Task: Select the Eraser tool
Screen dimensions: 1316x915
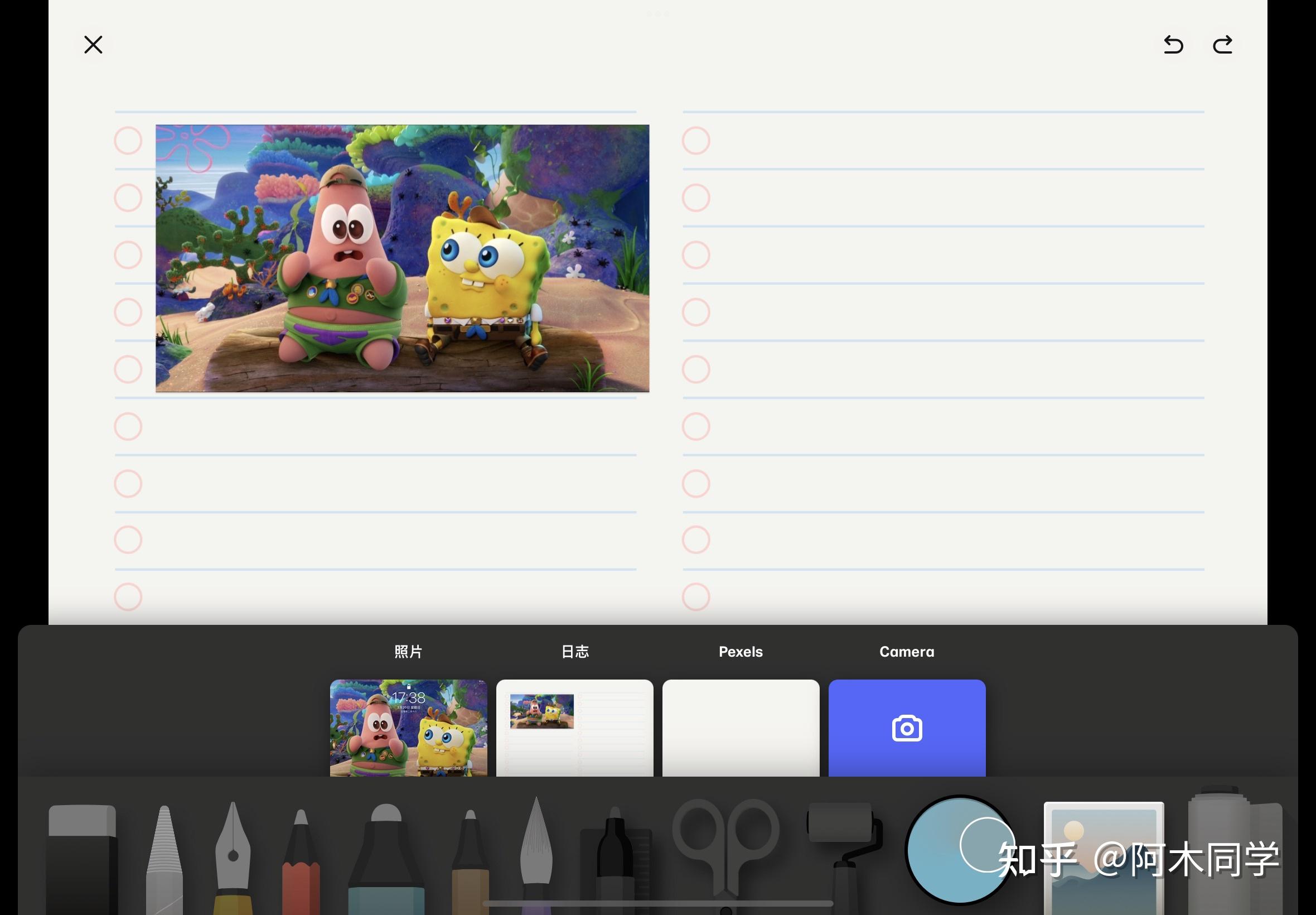Action: (83, 859)
